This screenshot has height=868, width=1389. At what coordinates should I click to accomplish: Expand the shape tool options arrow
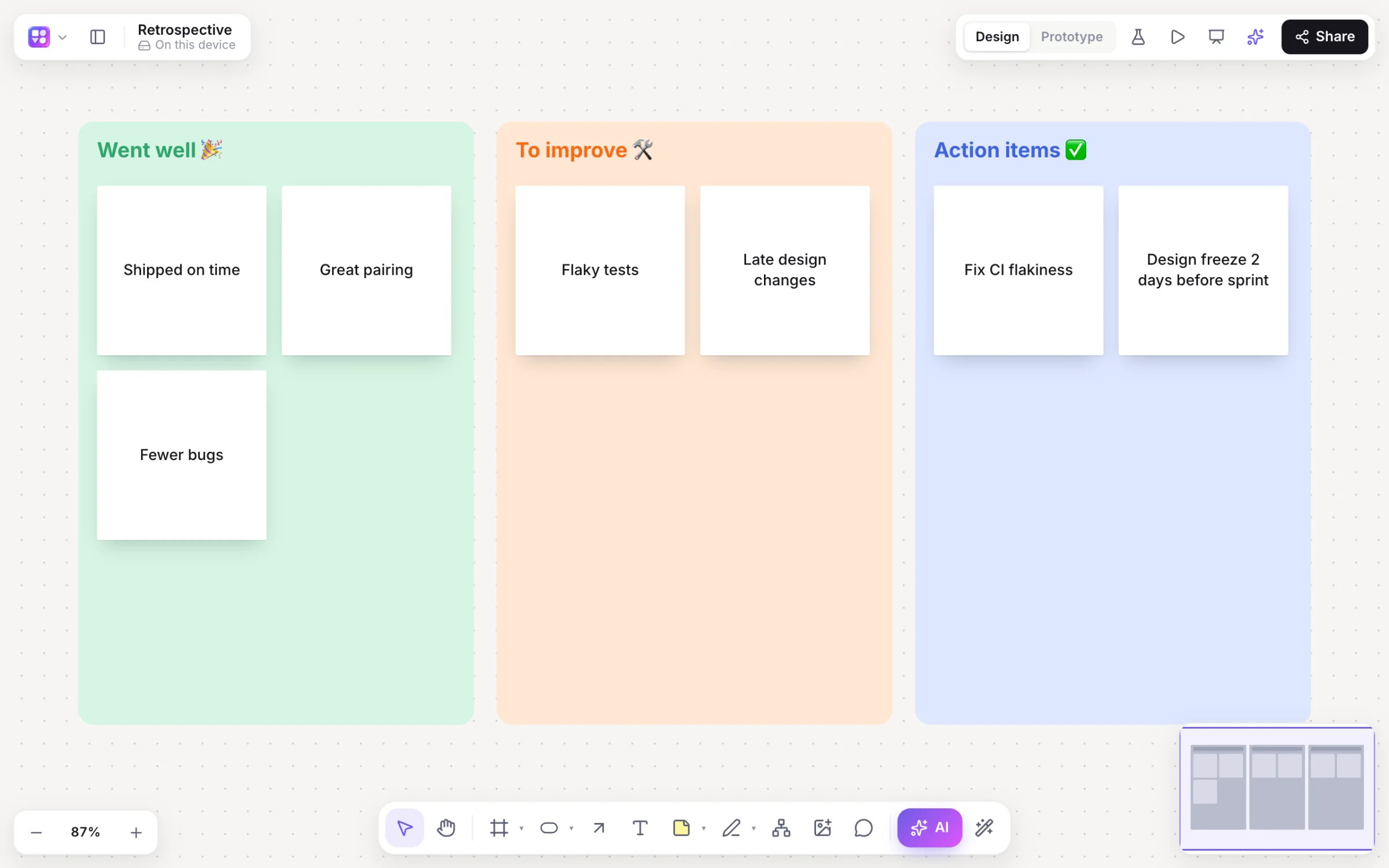[571, 829]
